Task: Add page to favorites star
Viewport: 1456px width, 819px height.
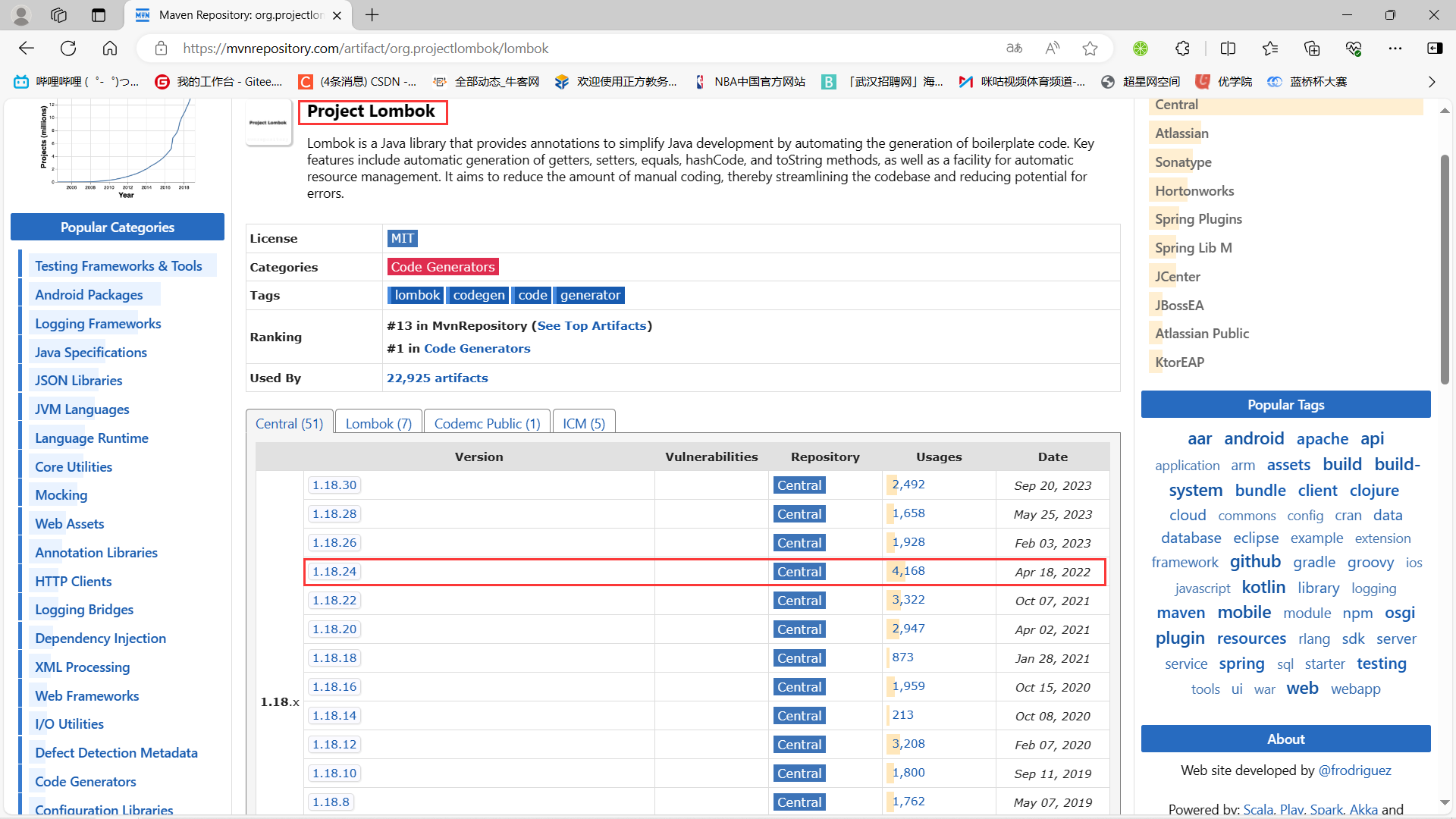Action: [x=1090, y=49]
